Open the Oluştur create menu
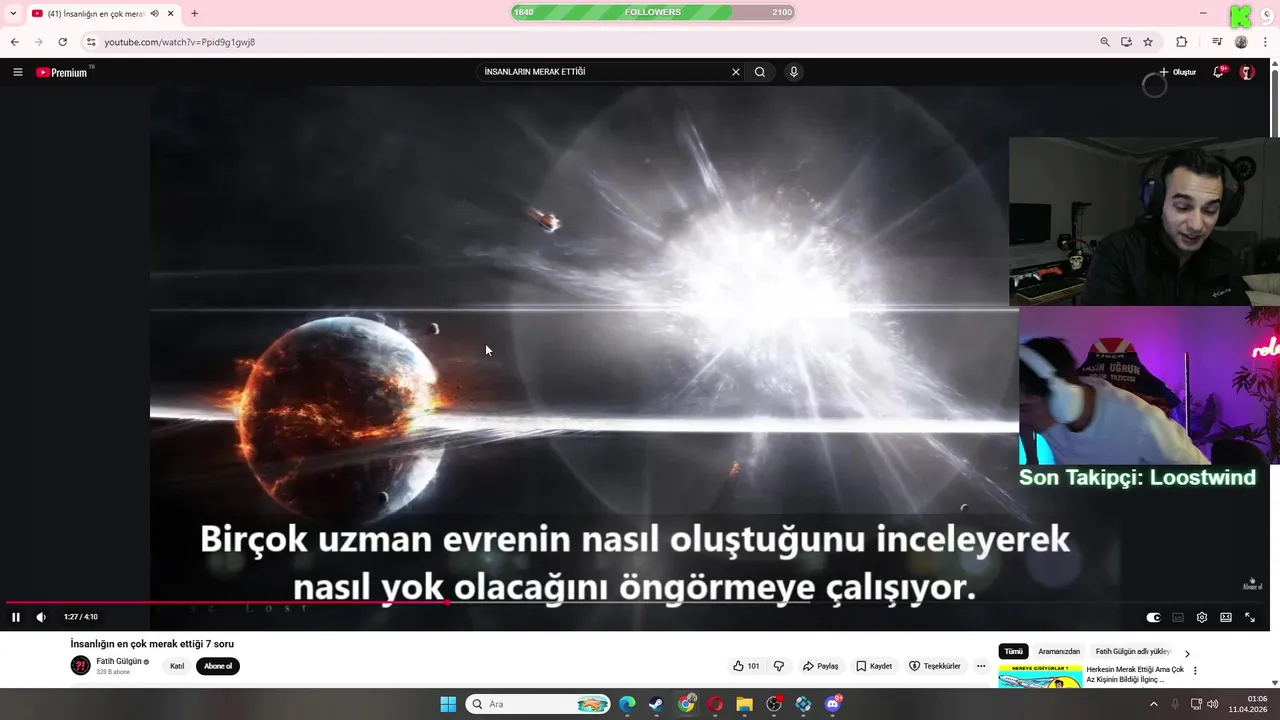 click(x=1177, y=72)
